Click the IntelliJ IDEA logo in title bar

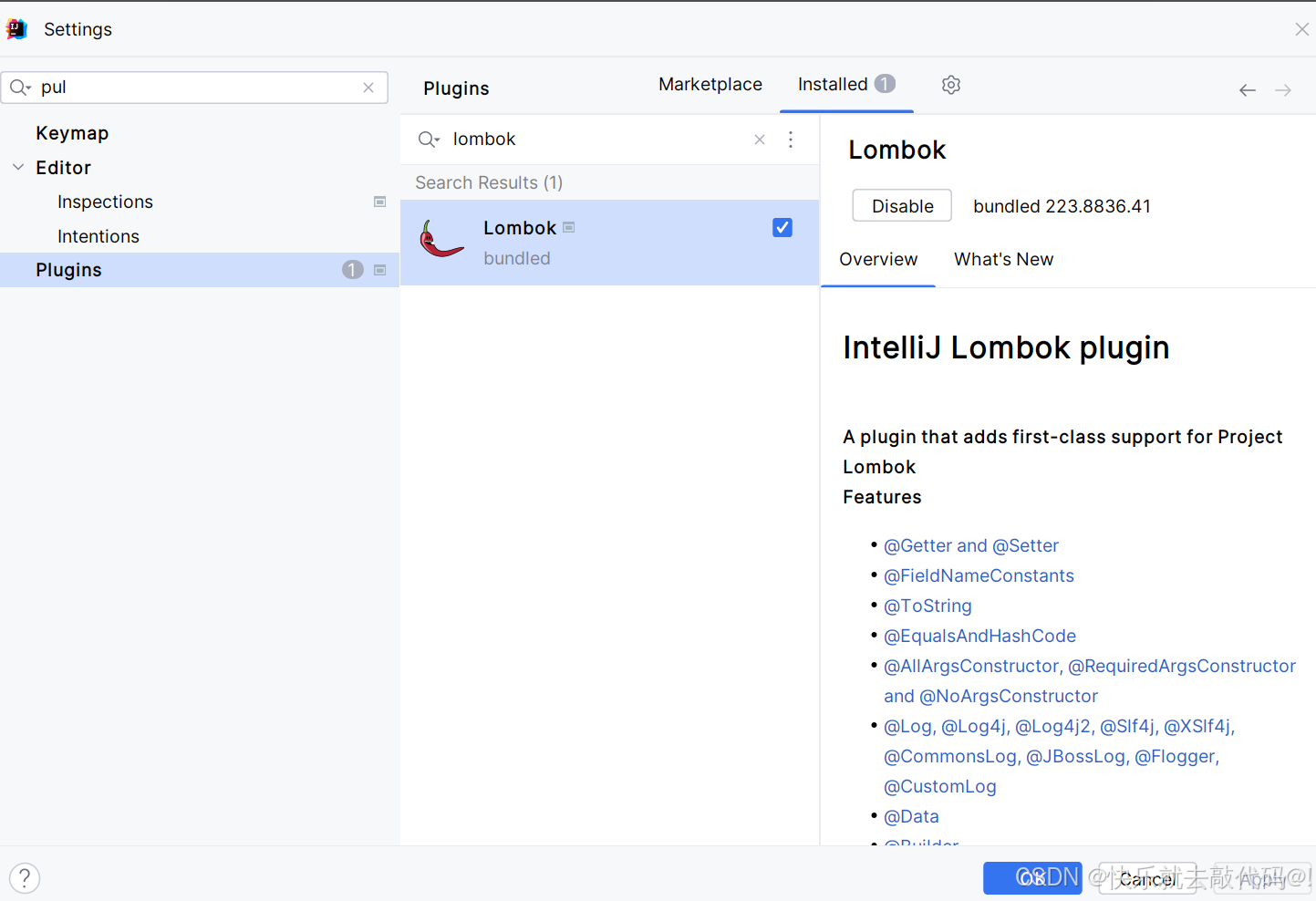click(16, 29)
